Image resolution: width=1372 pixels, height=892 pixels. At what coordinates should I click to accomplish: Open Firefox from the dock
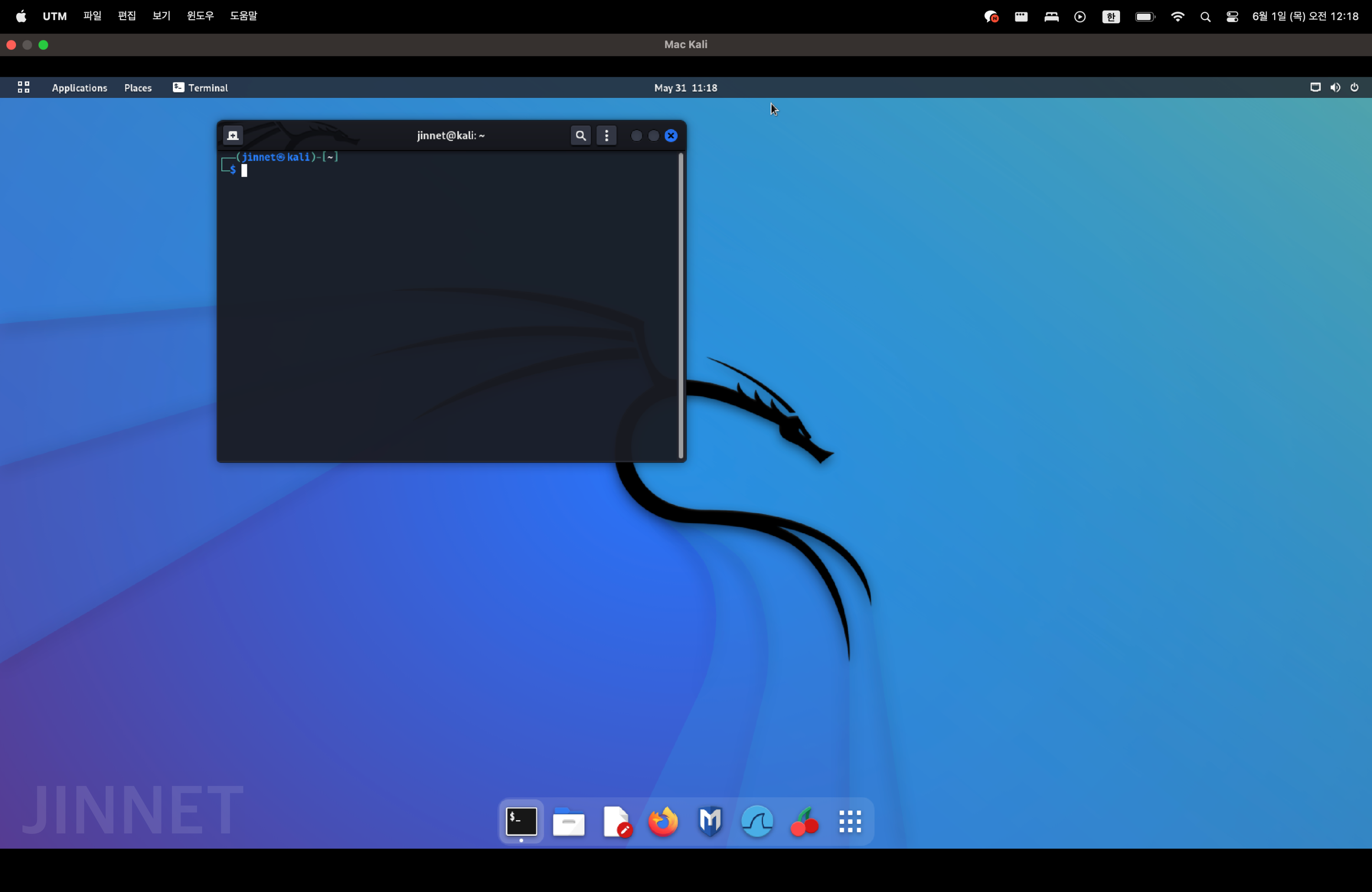click(663, 821)
